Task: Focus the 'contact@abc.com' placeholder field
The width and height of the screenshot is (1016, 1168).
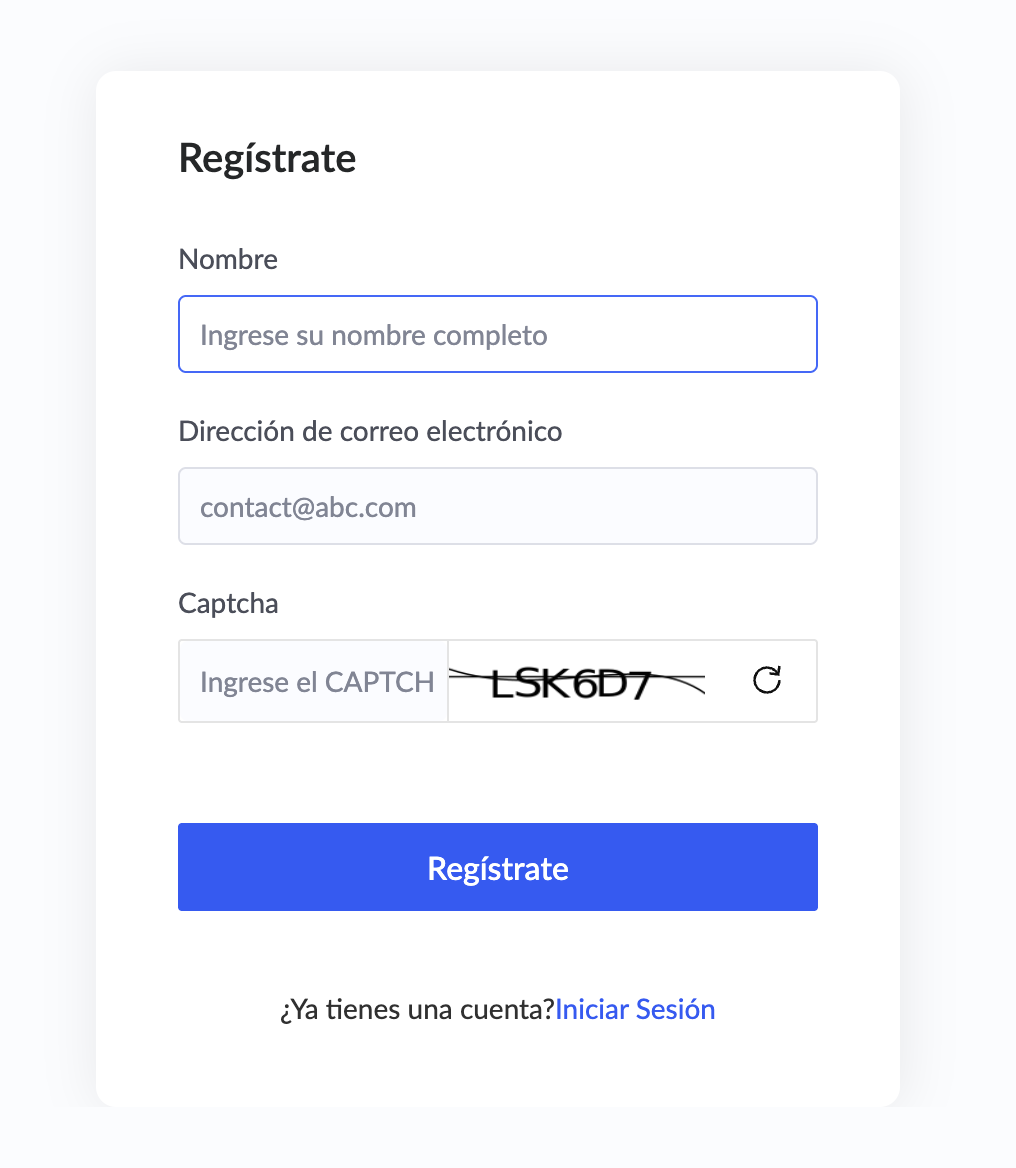Action: tap(498, 506)
